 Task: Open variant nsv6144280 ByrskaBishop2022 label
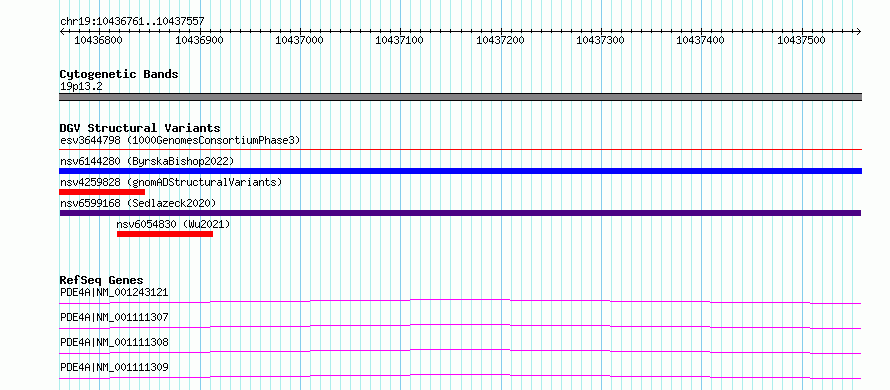[147, 162]
